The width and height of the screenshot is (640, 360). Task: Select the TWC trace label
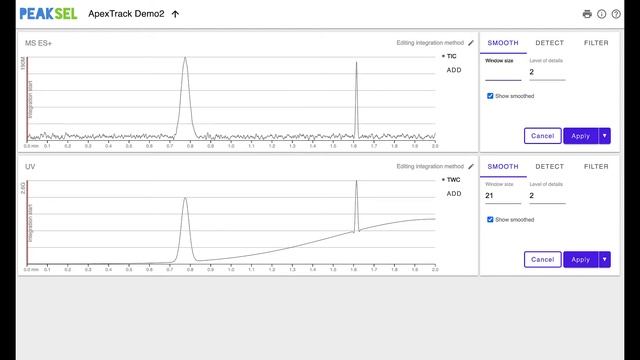point(453,180)
